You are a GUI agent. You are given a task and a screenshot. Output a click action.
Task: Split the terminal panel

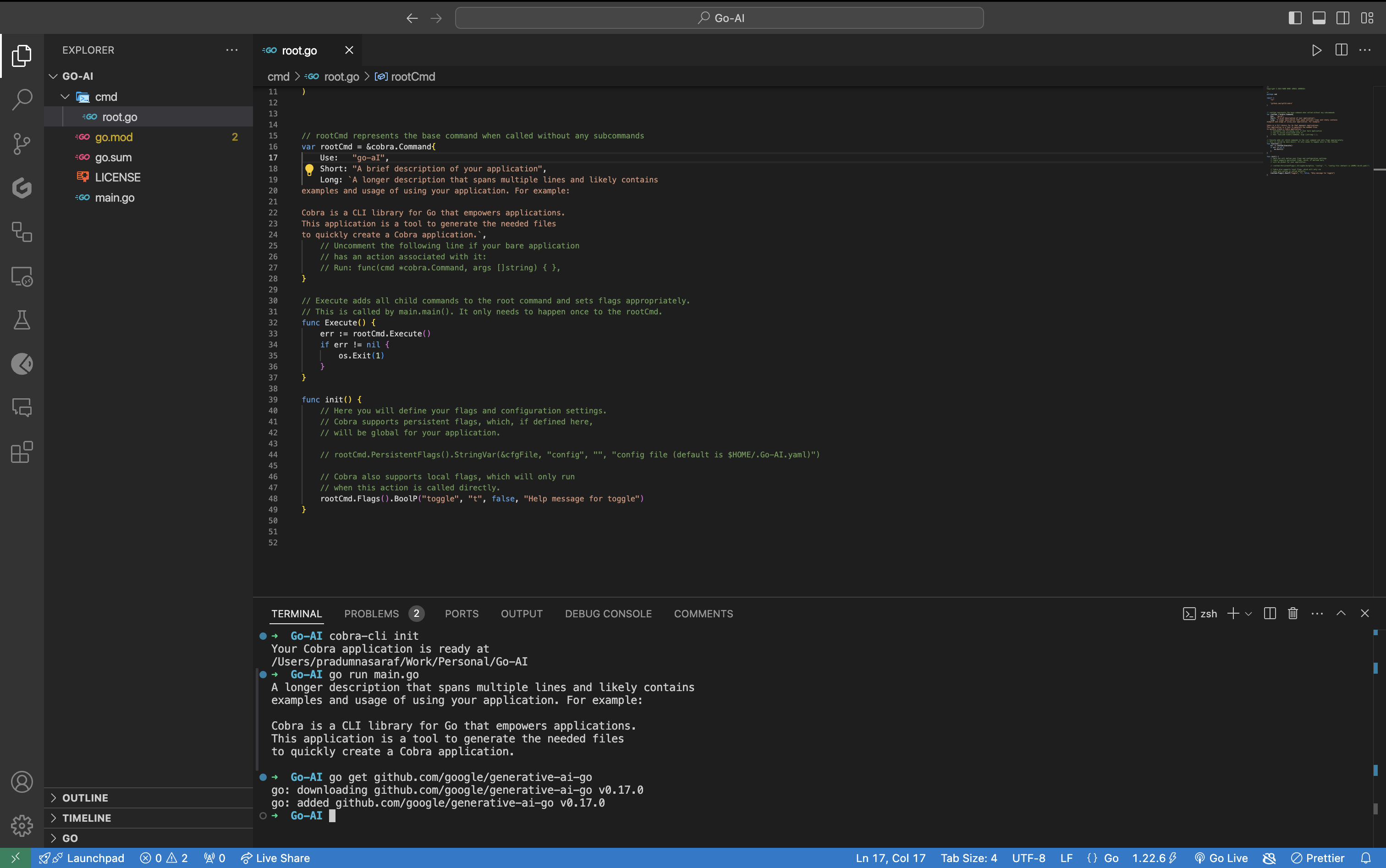coord(1270,614)
